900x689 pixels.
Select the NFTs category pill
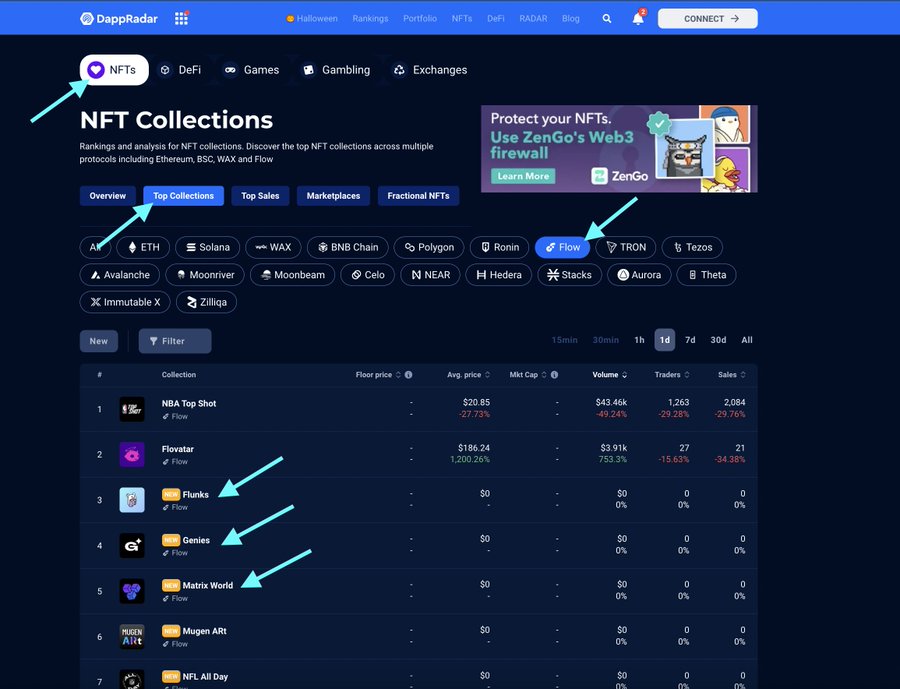[x=114, y=70]
